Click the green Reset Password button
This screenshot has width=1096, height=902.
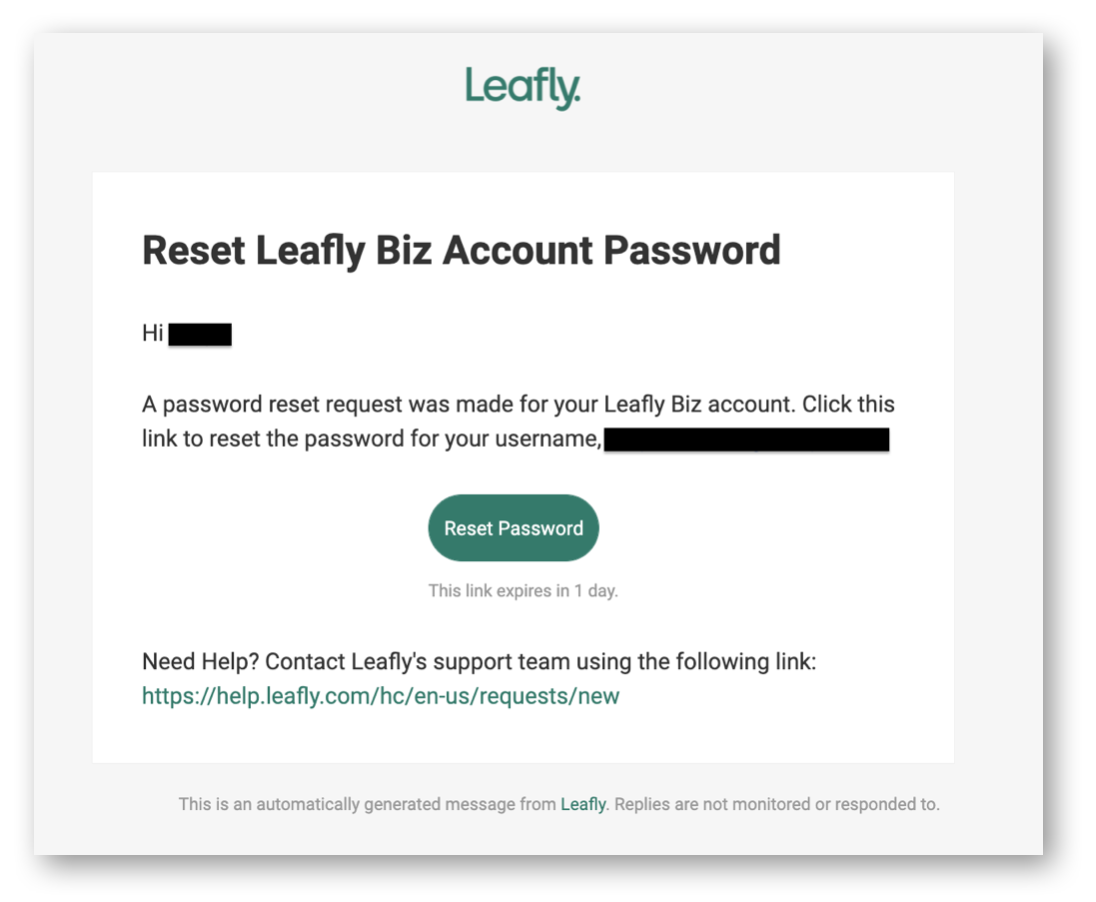coord(514,528)
